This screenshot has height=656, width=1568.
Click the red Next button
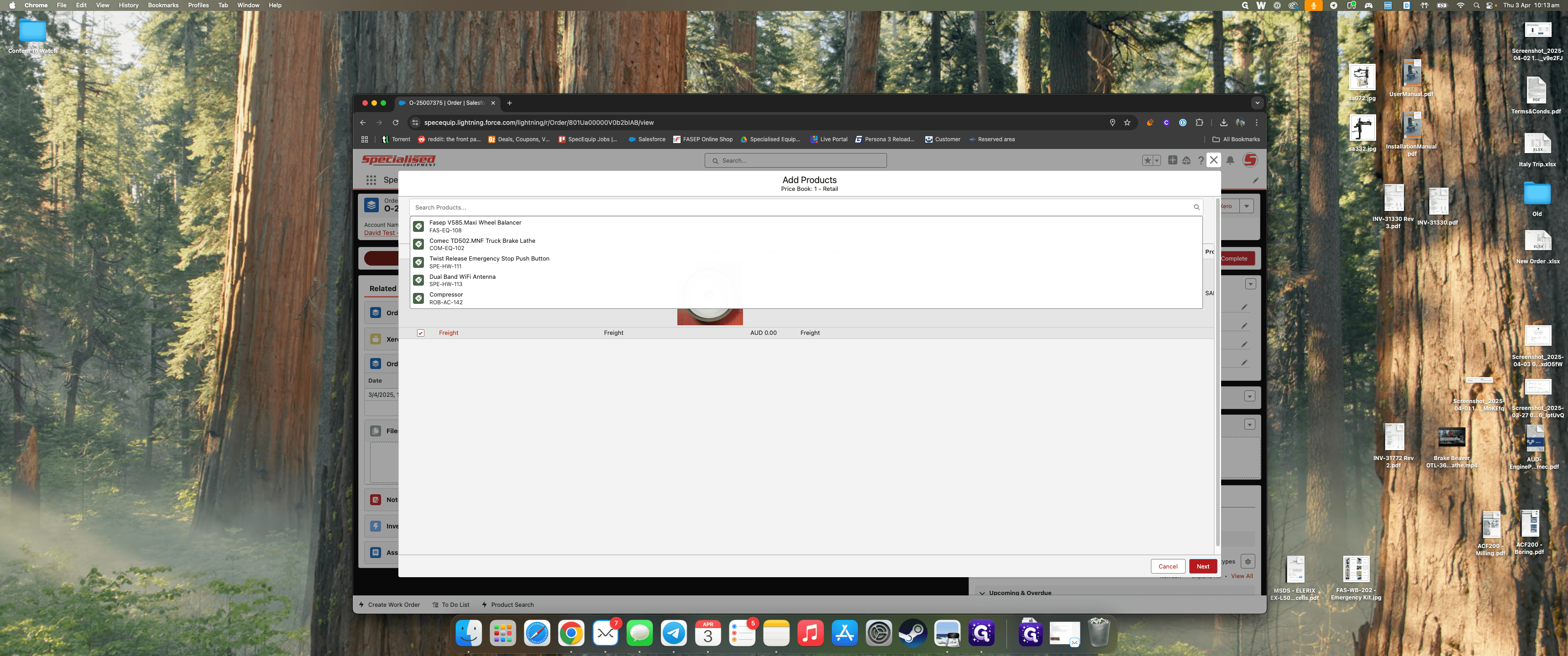pyautogui.click(x=1203, y=566)
